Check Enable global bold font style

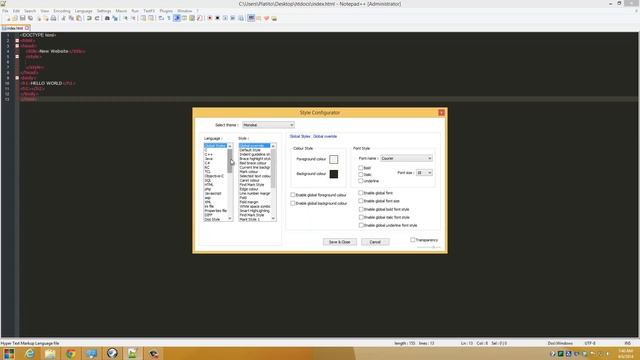click(361, 209)
